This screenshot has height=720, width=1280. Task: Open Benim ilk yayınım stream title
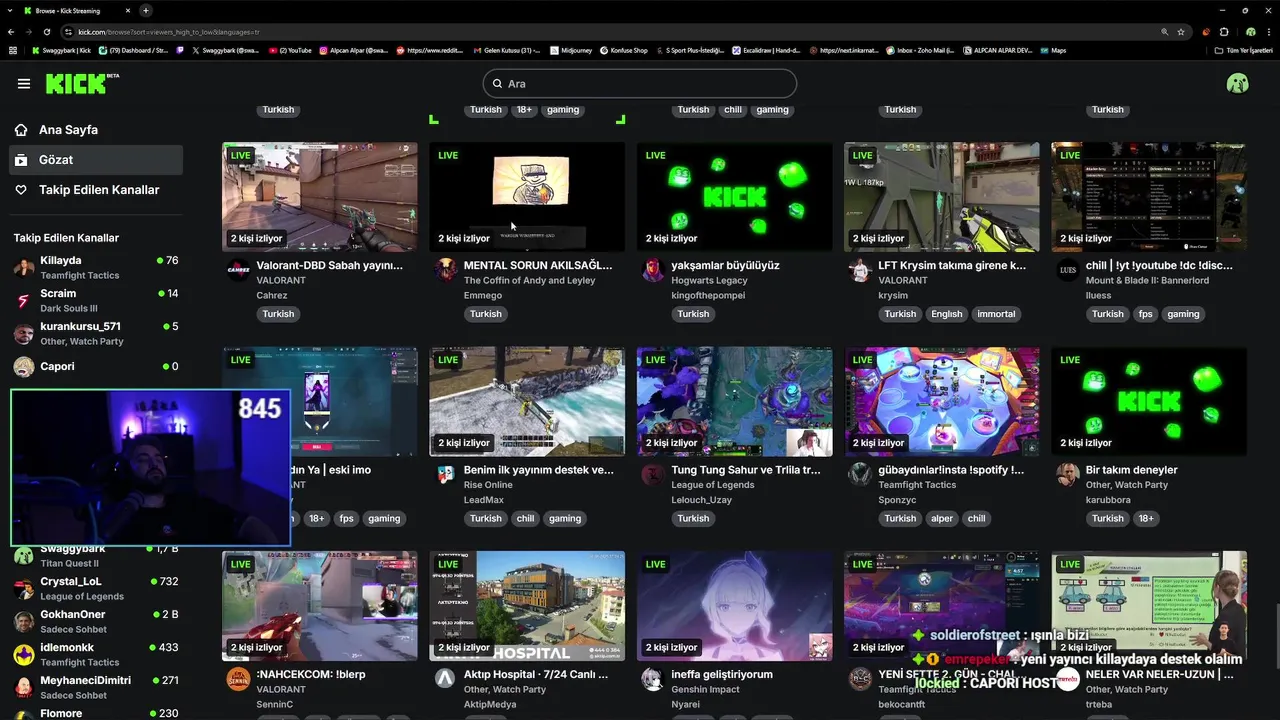(539, 470)
